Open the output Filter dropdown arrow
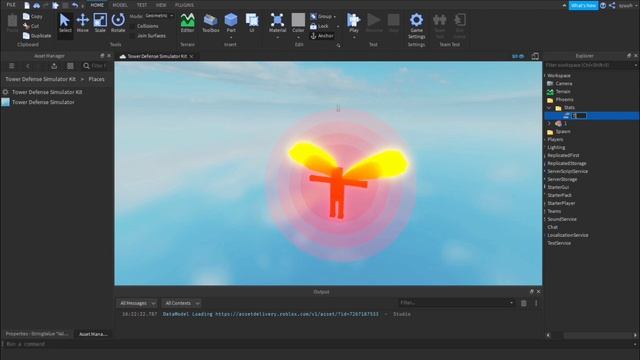 point(511,303)
